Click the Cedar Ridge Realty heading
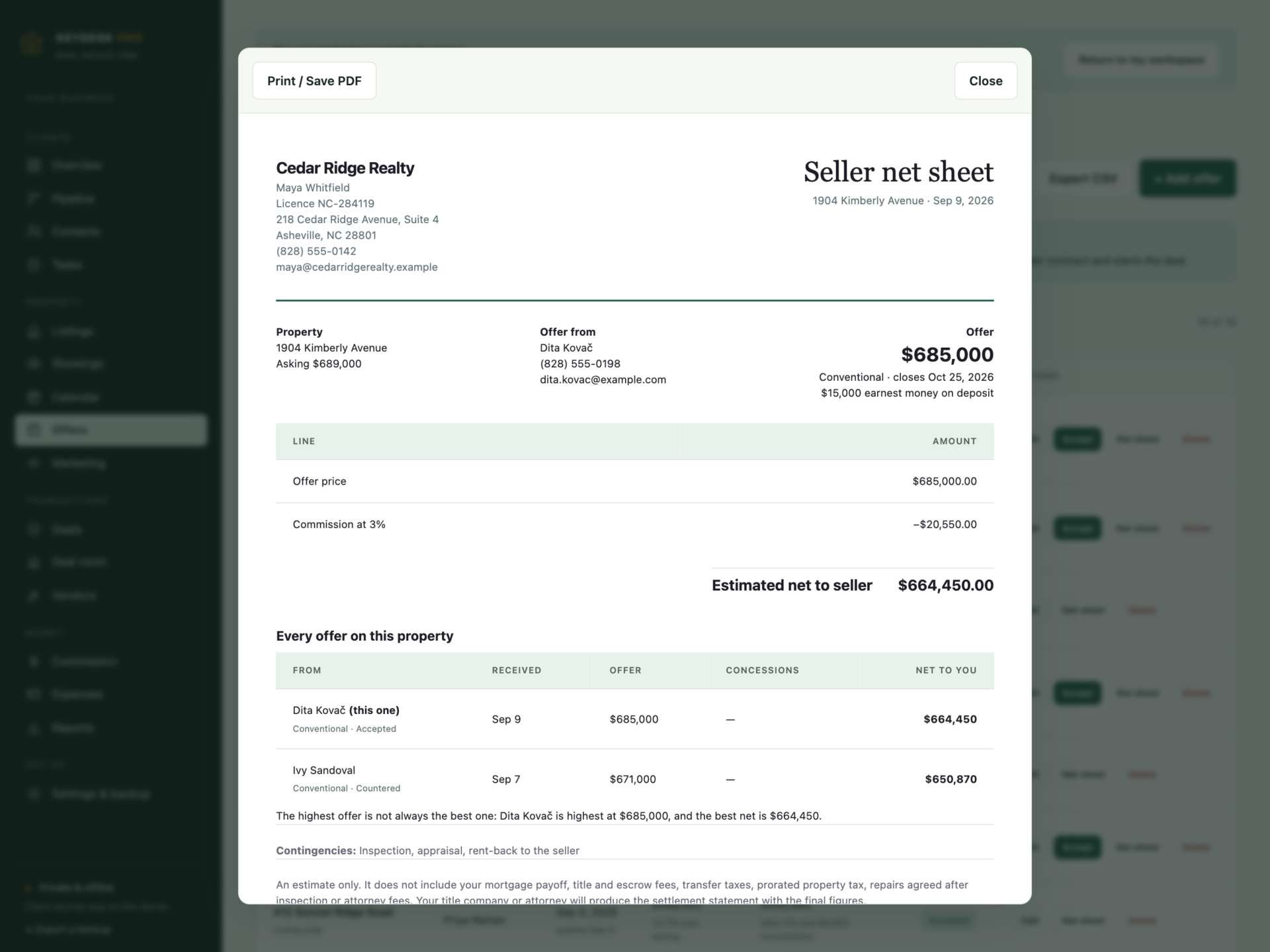Viewport: 1270px width, 952px height. pyautogui.click(x=345, y=168)
